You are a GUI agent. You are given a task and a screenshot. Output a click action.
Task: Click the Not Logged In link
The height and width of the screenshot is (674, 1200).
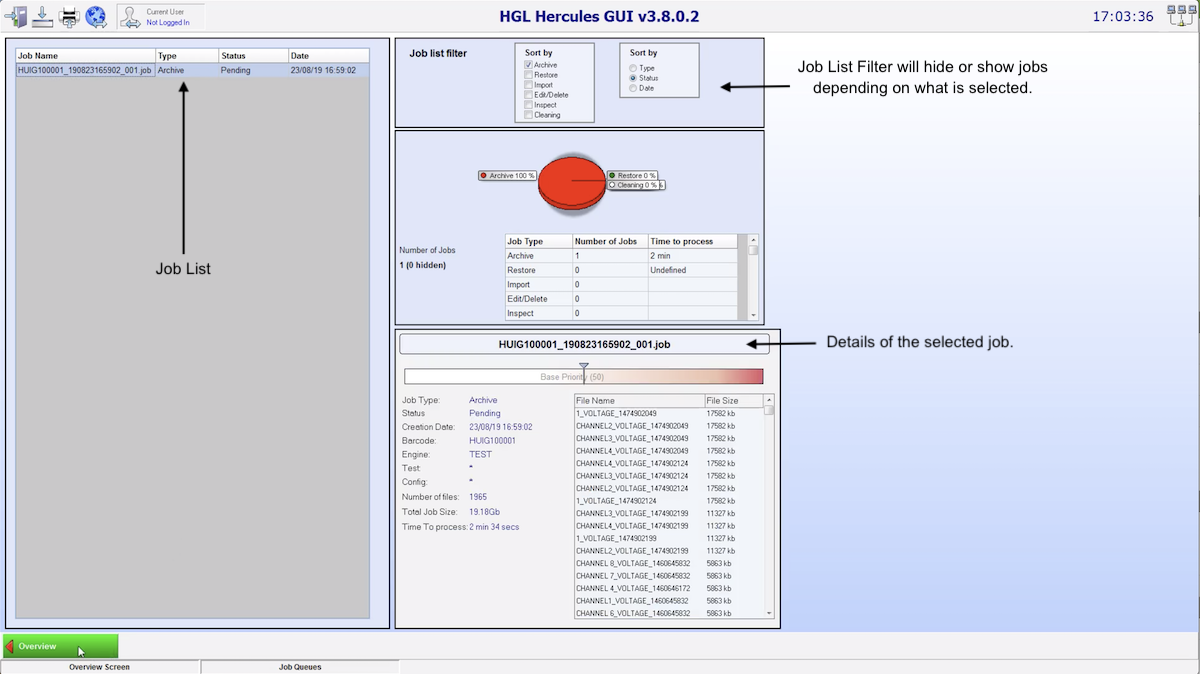[167, 22]
